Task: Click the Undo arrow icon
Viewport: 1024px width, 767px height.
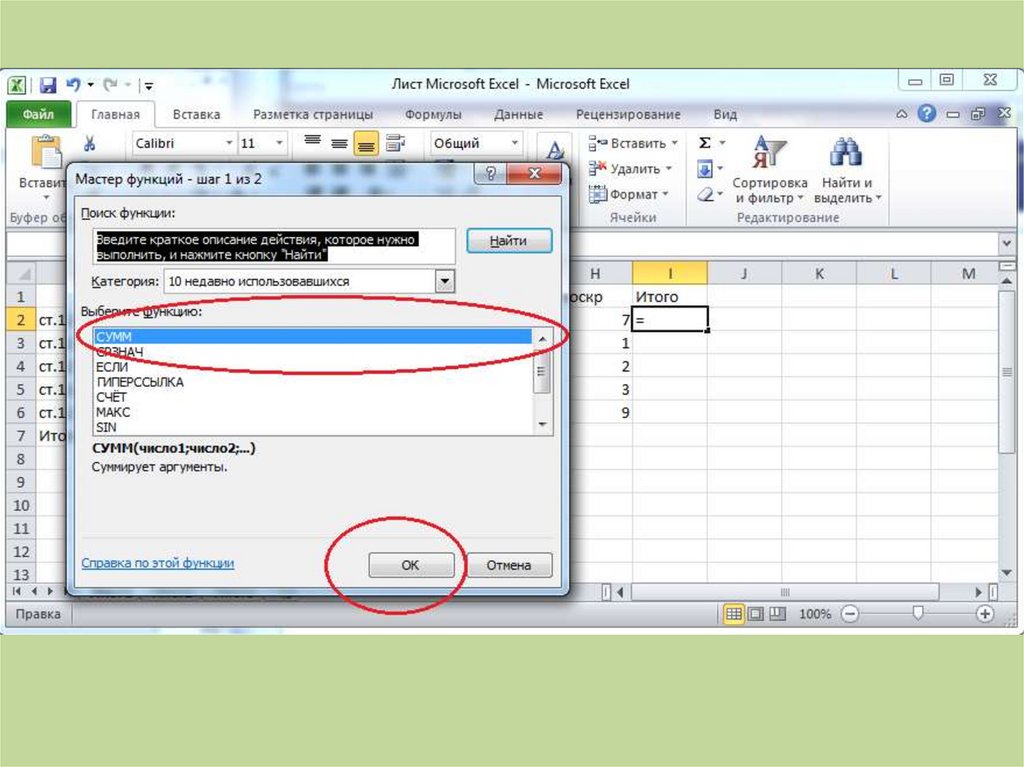Action: [74, 85]
